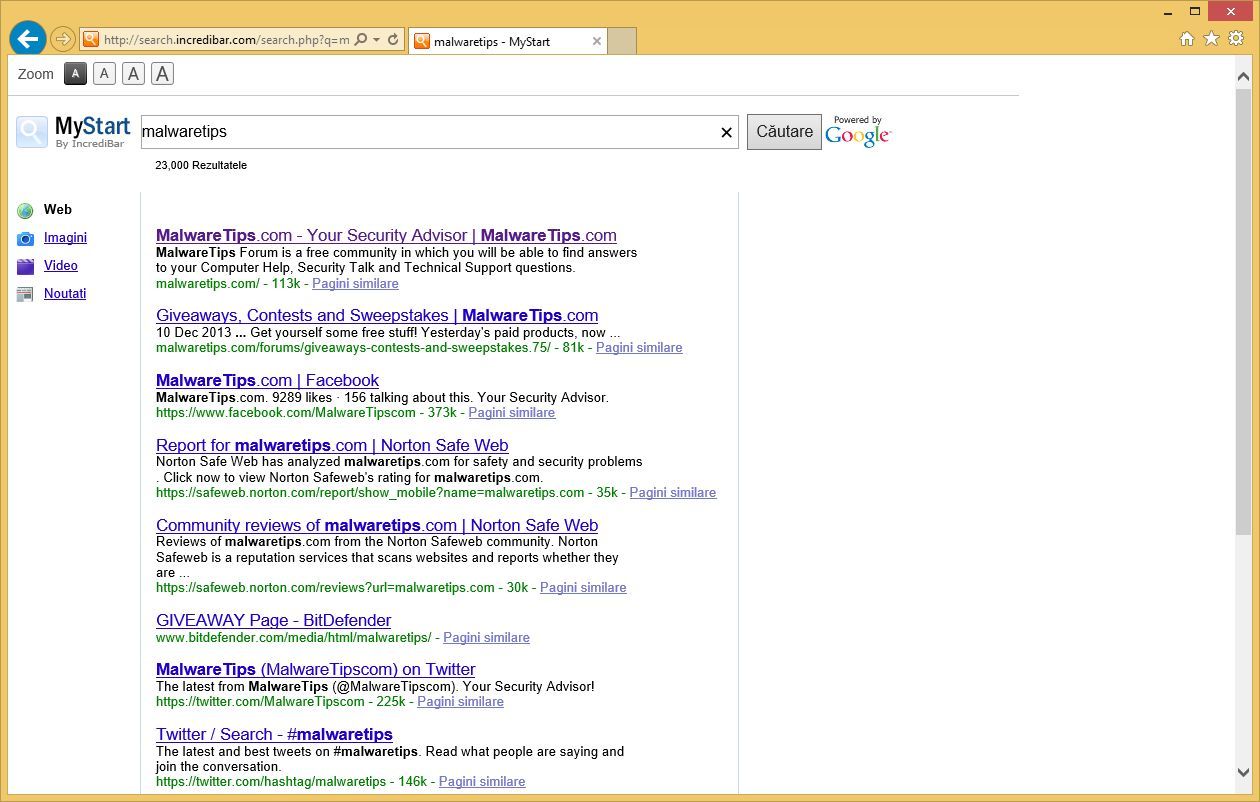Open GIVEAWAY Page - BitDefender result
The width and height of the screenshot is (1260, 802).
(273, 620)
